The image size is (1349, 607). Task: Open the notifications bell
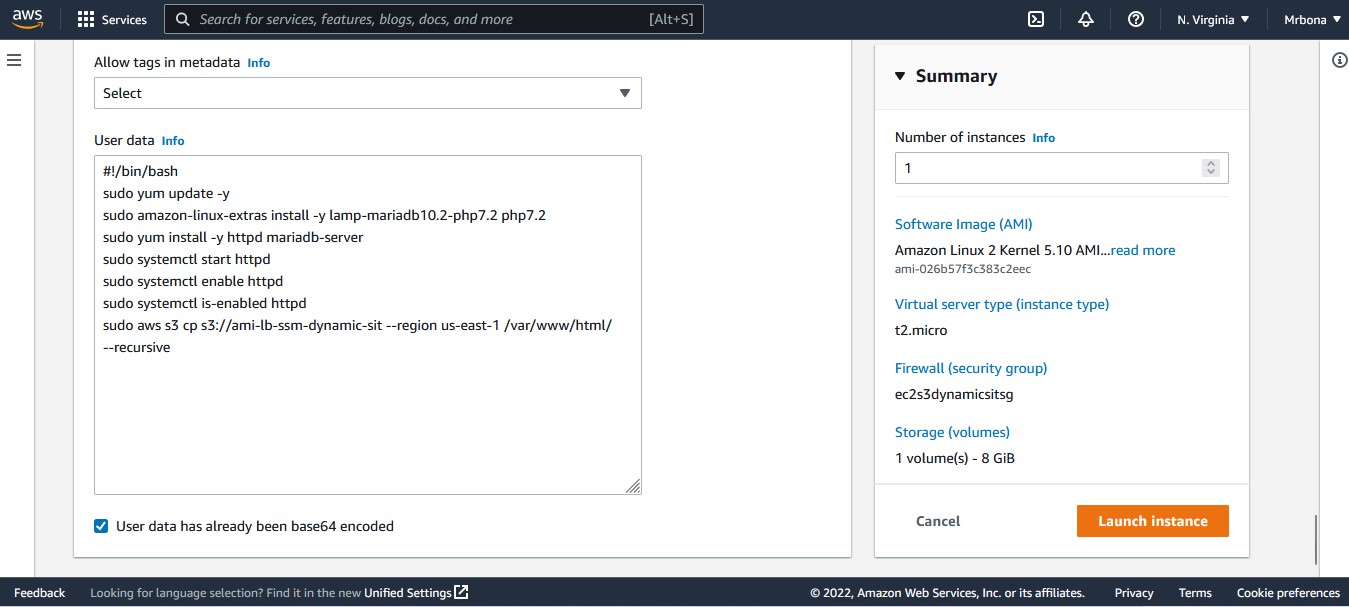pyautogui.click(x=1085, y=18)
